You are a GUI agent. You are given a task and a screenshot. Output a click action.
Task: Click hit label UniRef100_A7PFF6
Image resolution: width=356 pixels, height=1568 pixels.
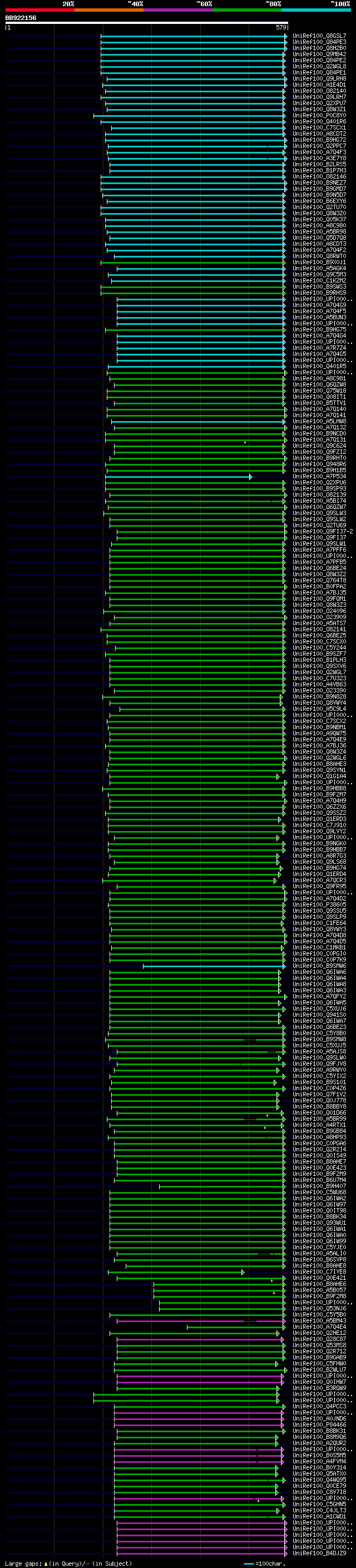[x=319, y=550]
